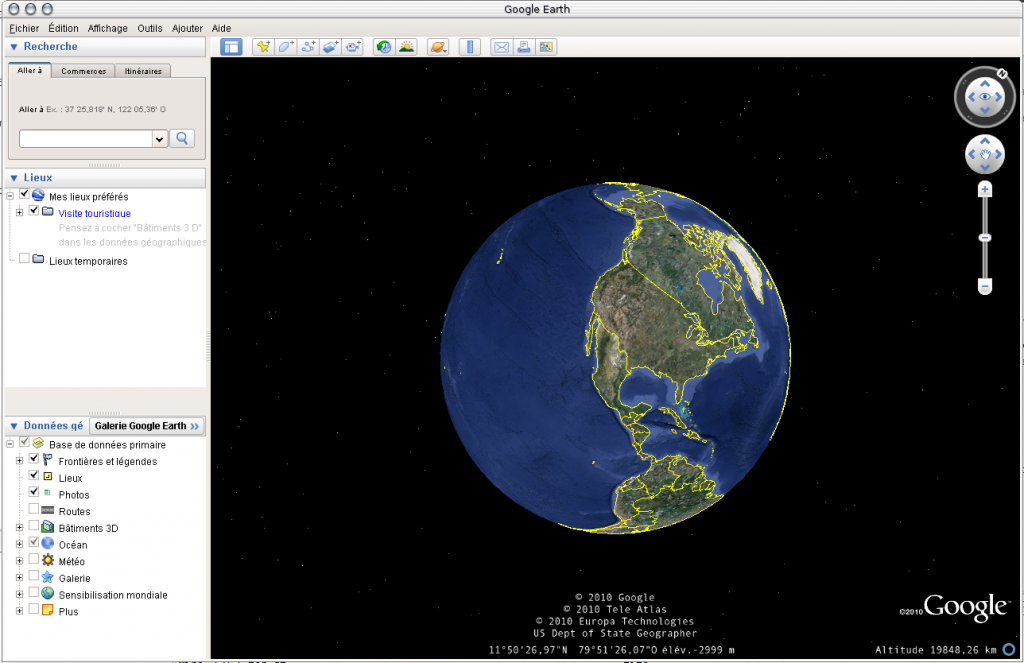Open the Aide menu

click(x=221, y=28)
